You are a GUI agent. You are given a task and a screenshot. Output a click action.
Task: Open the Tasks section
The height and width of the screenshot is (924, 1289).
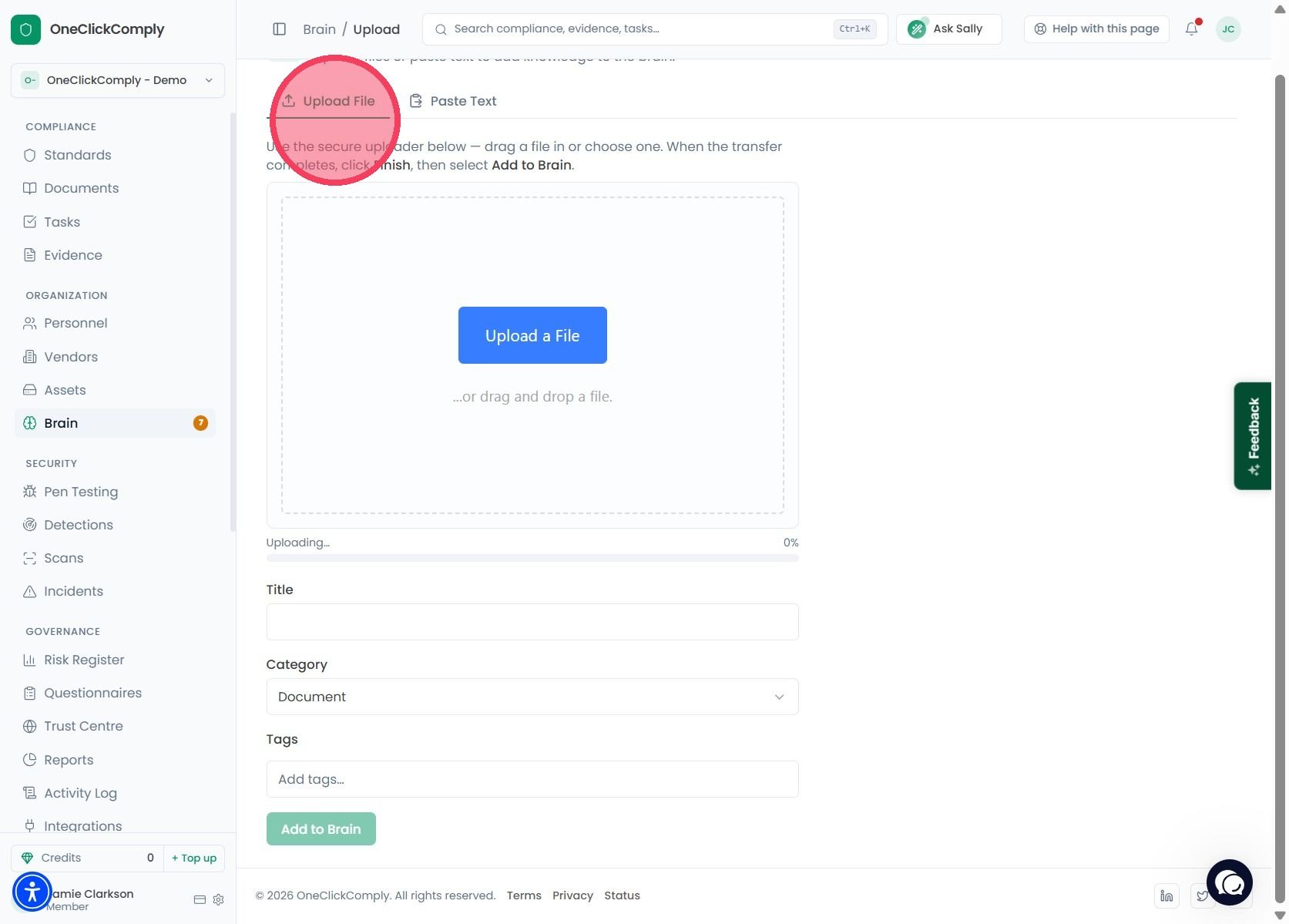62,222
